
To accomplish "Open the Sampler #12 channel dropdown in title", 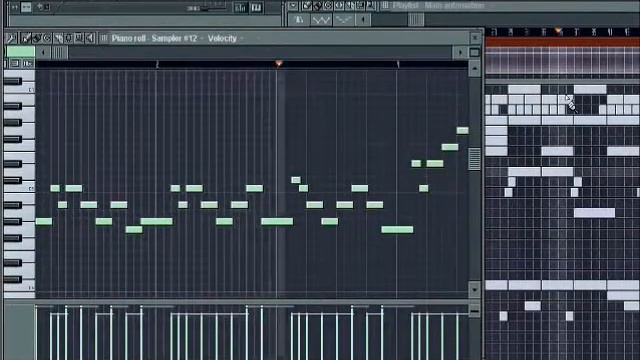I will [202, 38].
